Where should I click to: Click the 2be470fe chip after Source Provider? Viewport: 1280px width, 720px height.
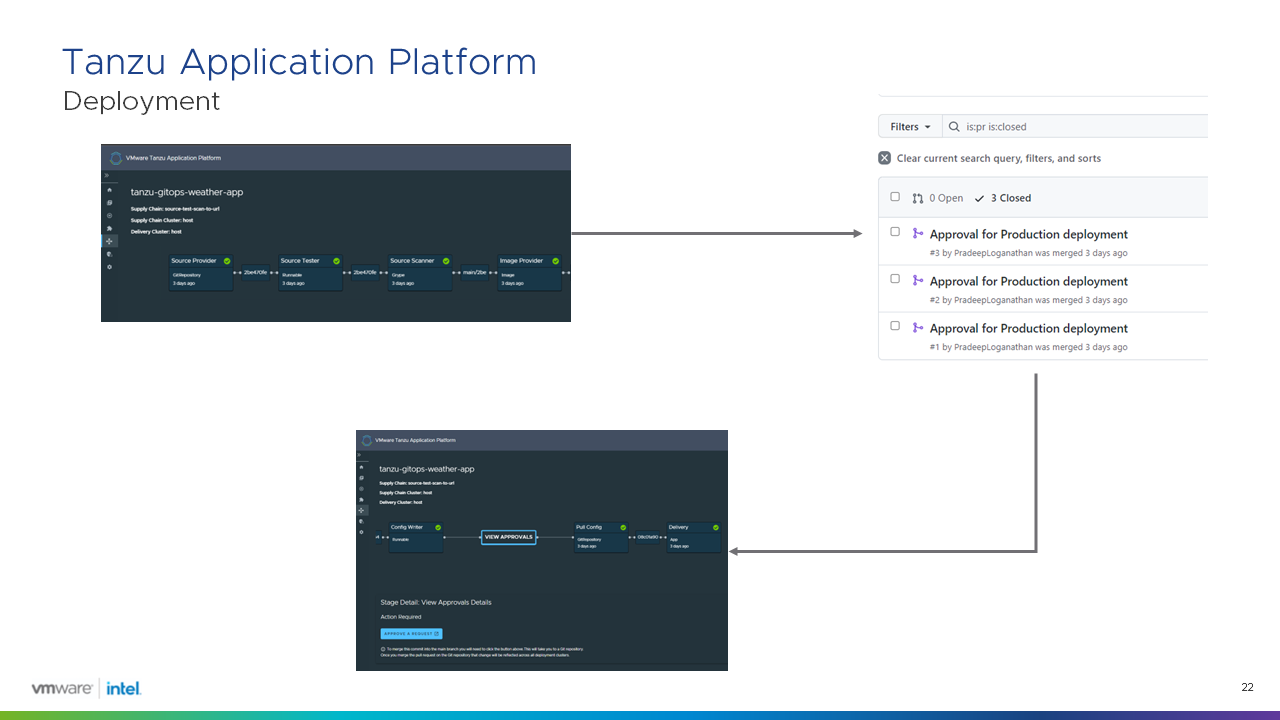point(255,272)
